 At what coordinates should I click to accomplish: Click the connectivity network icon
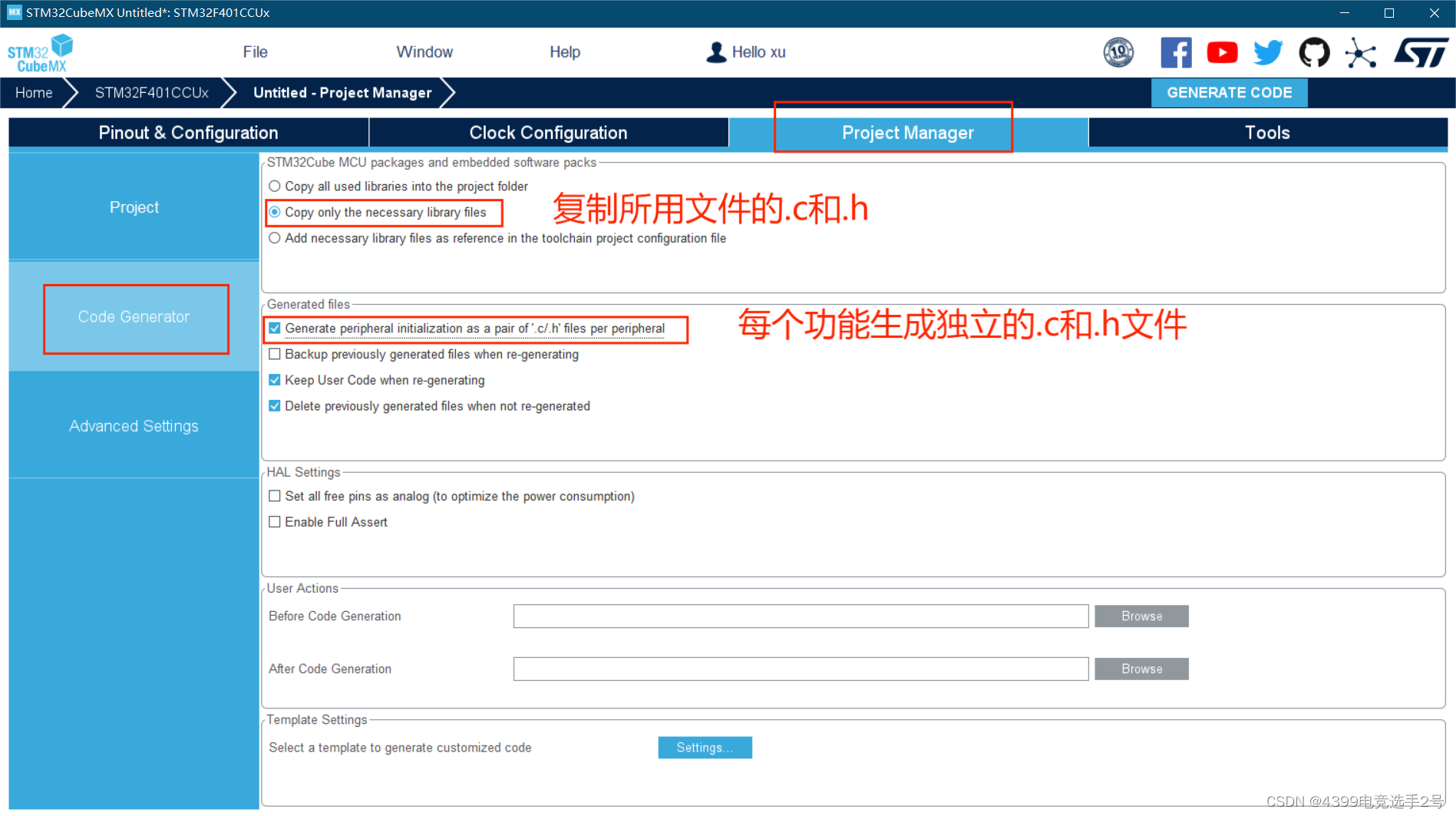click(x=1360, y=52)
